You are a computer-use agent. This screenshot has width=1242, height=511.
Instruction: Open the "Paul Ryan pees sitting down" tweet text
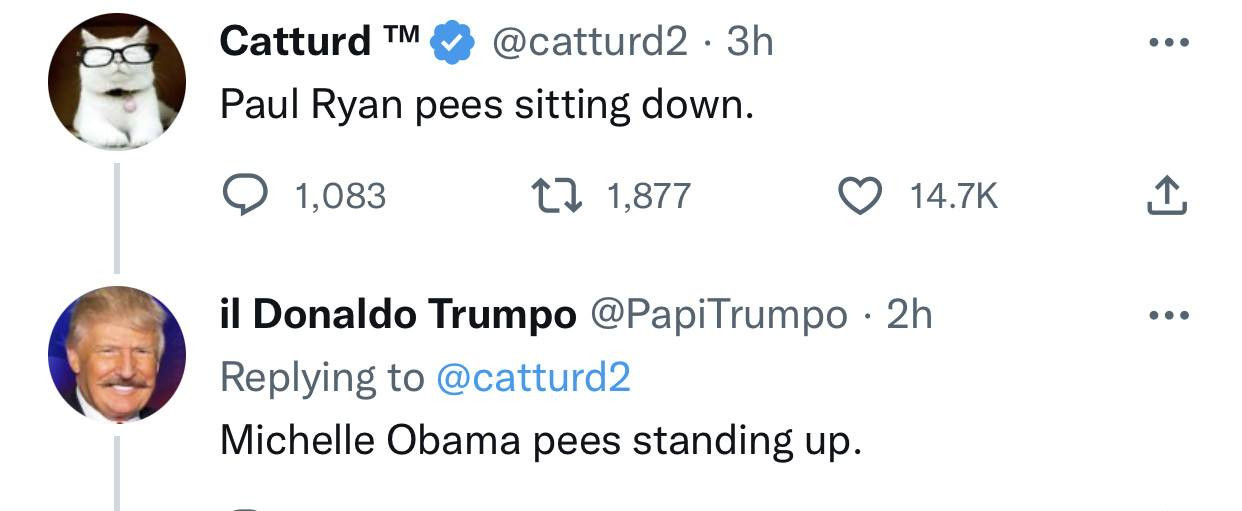486,105
